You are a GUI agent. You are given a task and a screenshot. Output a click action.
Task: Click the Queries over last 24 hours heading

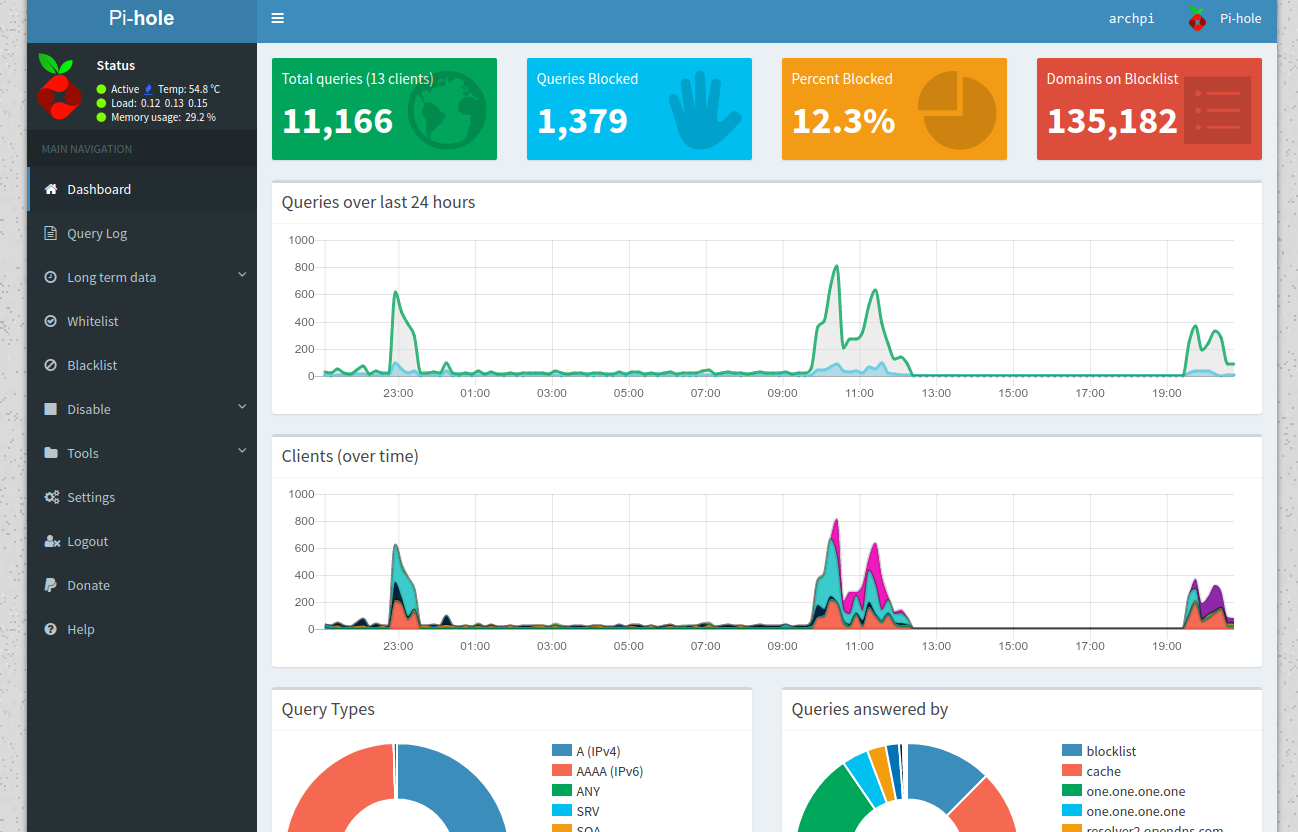[378, 202]
